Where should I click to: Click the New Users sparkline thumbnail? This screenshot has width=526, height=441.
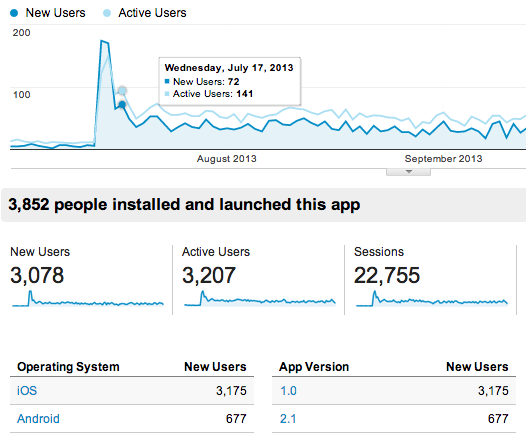pos(88,298)
